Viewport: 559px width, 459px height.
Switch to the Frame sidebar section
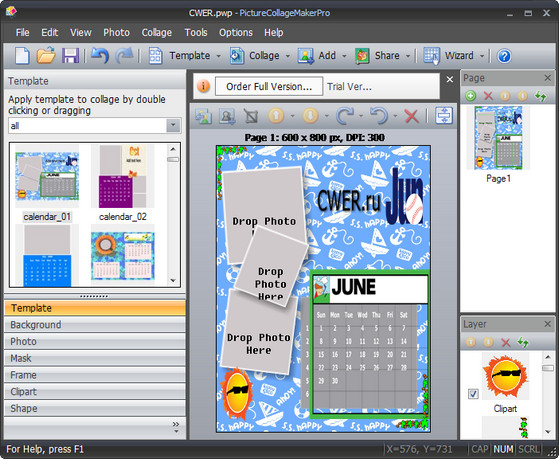[95, 375]
